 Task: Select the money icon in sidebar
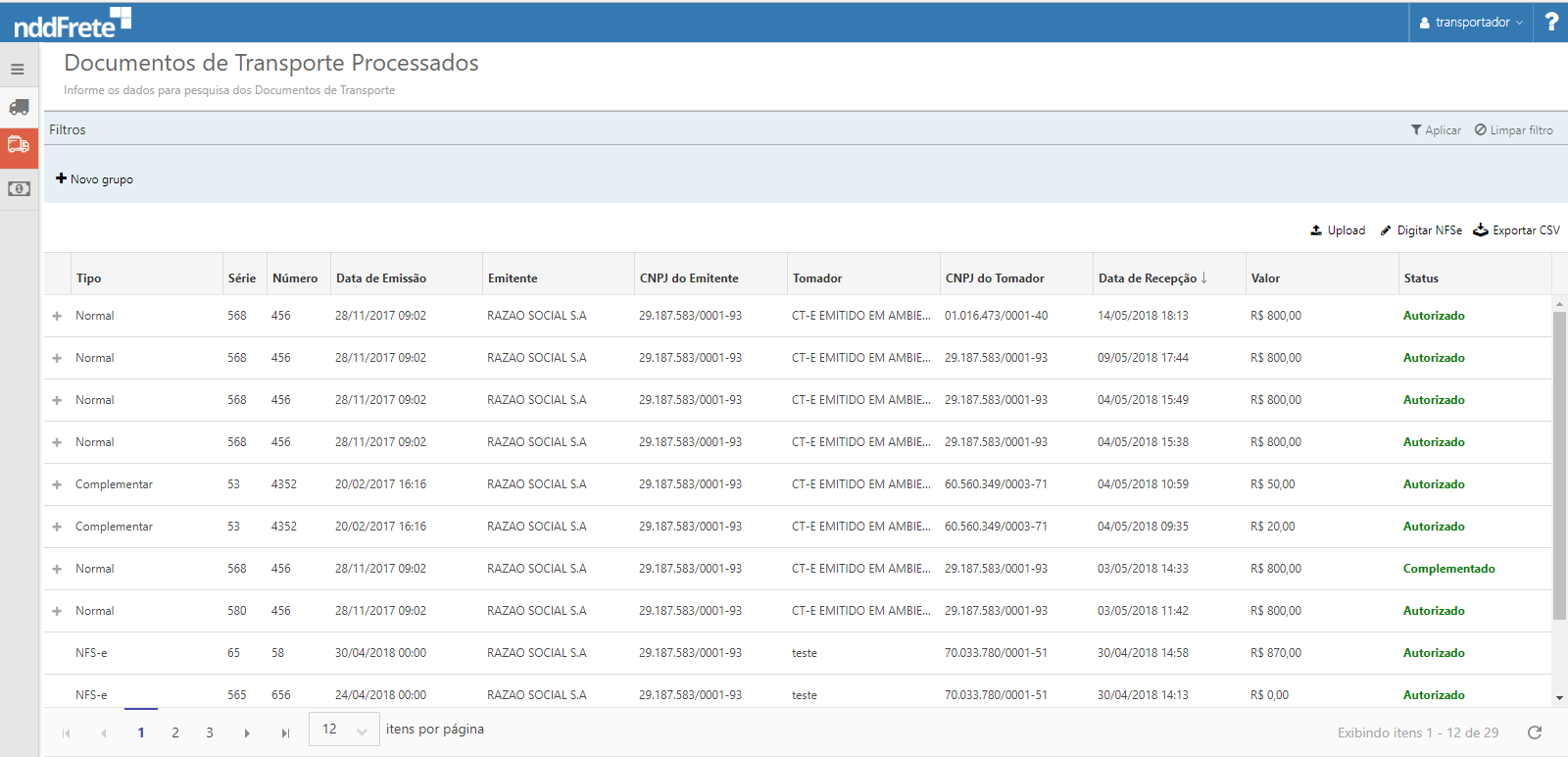(x=19, y=188)
